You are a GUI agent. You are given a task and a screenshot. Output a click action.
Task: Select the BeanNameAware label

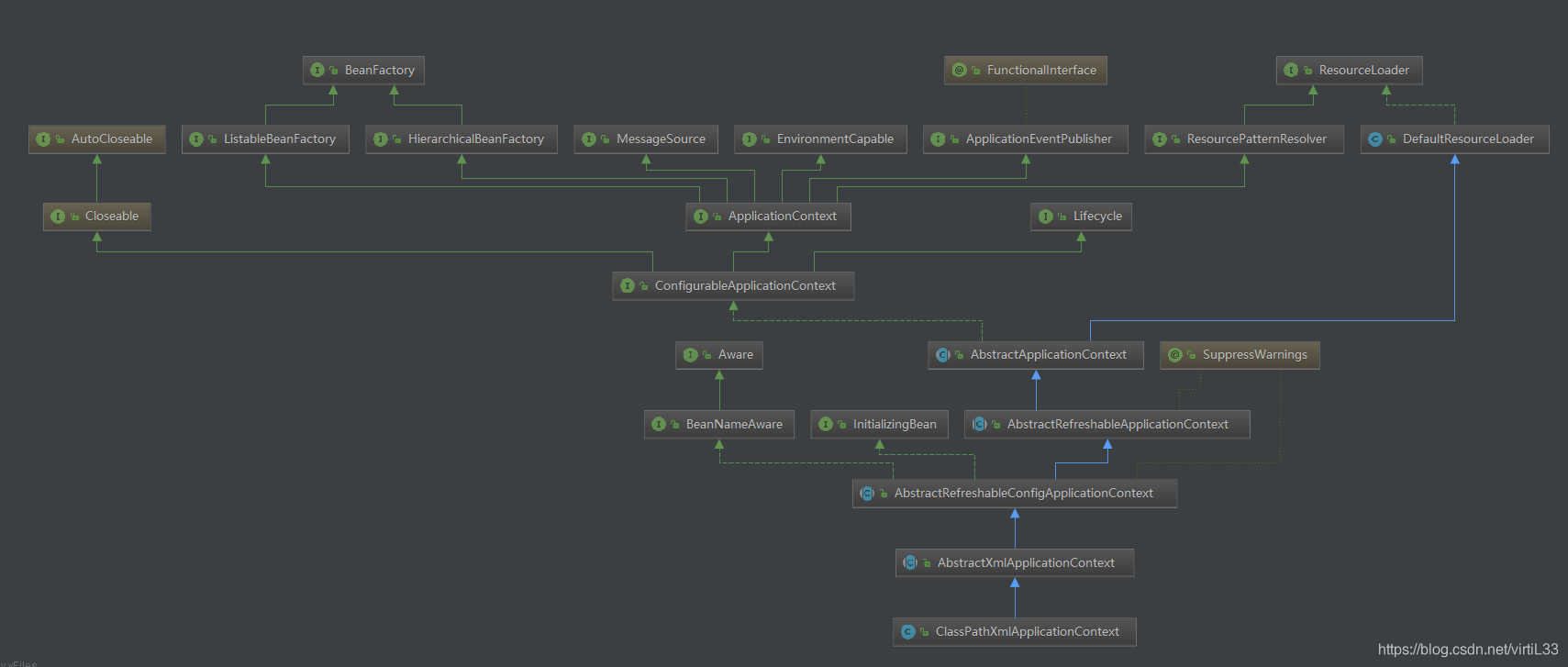pos(735,424)
